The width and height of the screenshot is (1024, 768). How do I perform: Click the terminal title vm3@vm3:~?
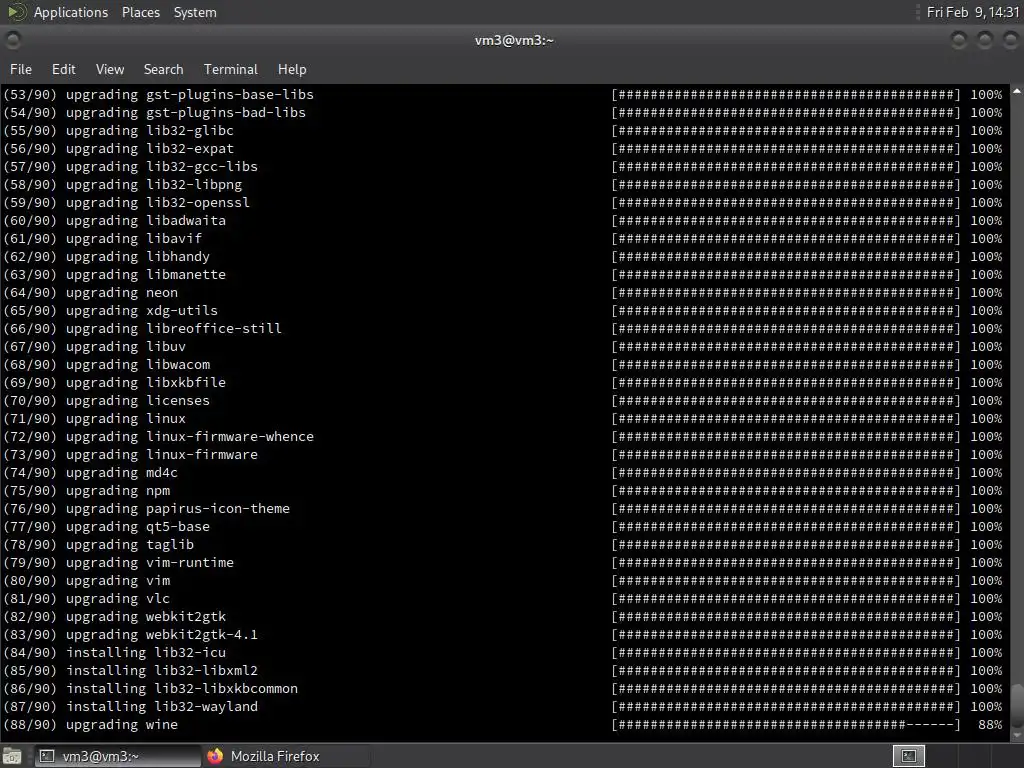point(514,40)
